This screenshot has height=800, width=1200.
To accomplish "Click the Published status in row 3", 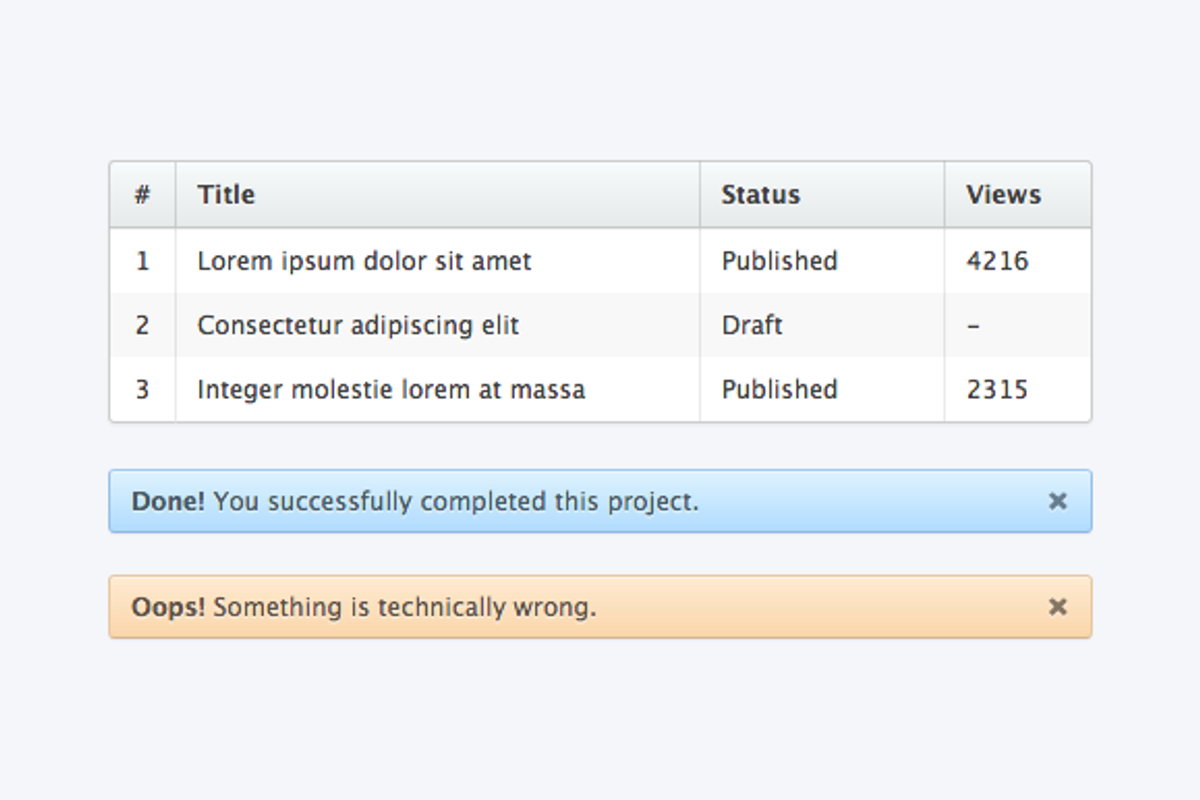I will (x=779, y=389).
